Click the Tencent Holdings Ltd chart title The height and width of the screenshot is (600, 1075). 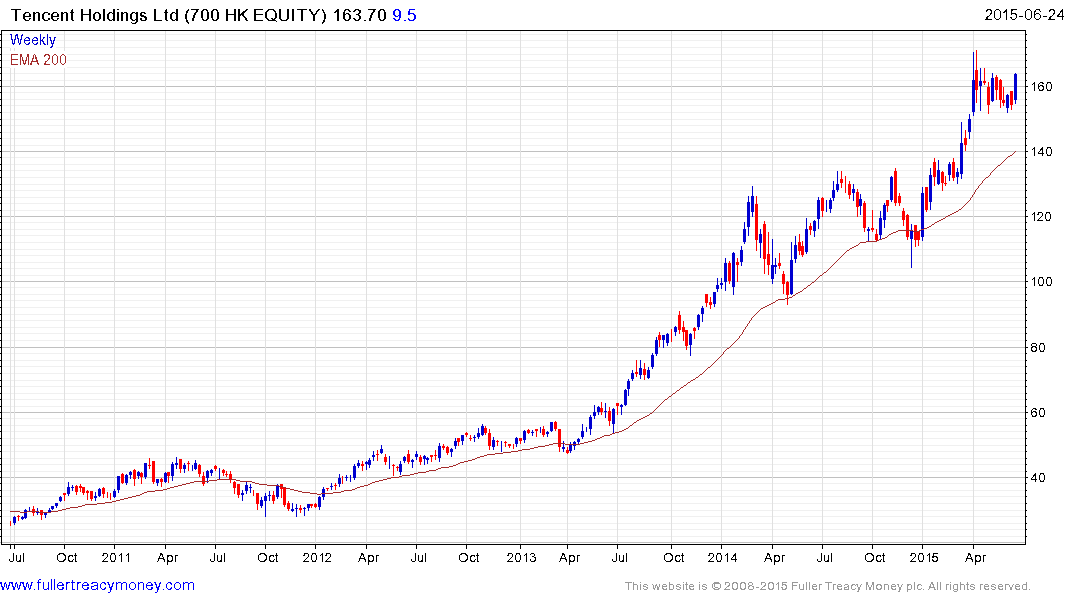click(x=169, y=15)
